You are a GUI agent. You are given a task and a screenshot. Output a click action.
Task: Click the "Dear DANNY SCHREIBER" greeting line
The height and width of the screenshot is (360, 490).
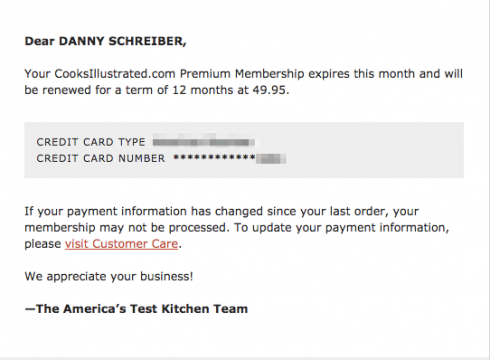(105, 41)
